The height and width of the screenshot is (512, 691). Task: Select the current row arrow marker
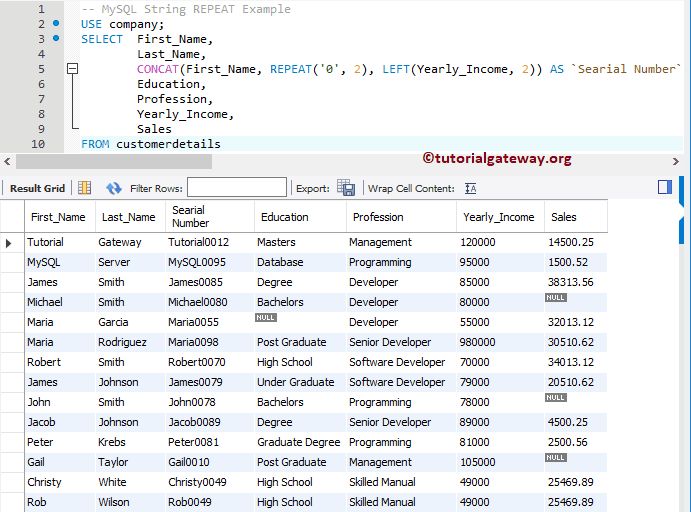tap(9, 243)
